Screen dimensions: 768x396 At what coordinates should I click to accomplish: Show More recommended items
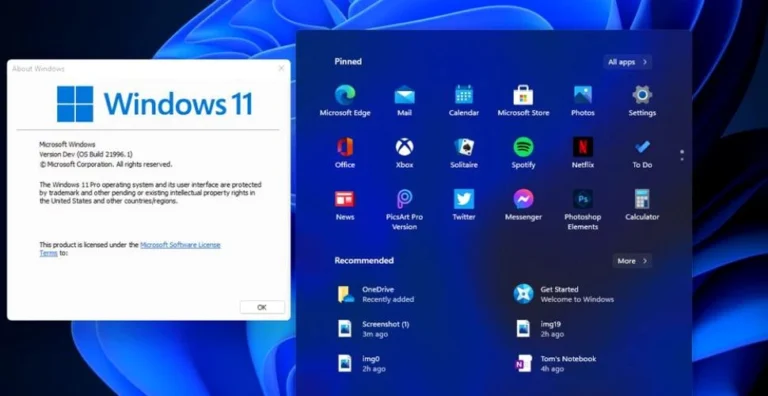pyautogui.click(x=632, y=261)
